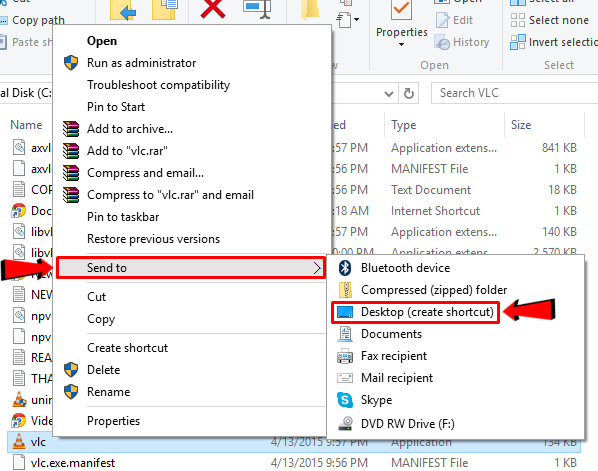Open Properties from context menu
The image size is (598, 471).
[x=113, y=421]
